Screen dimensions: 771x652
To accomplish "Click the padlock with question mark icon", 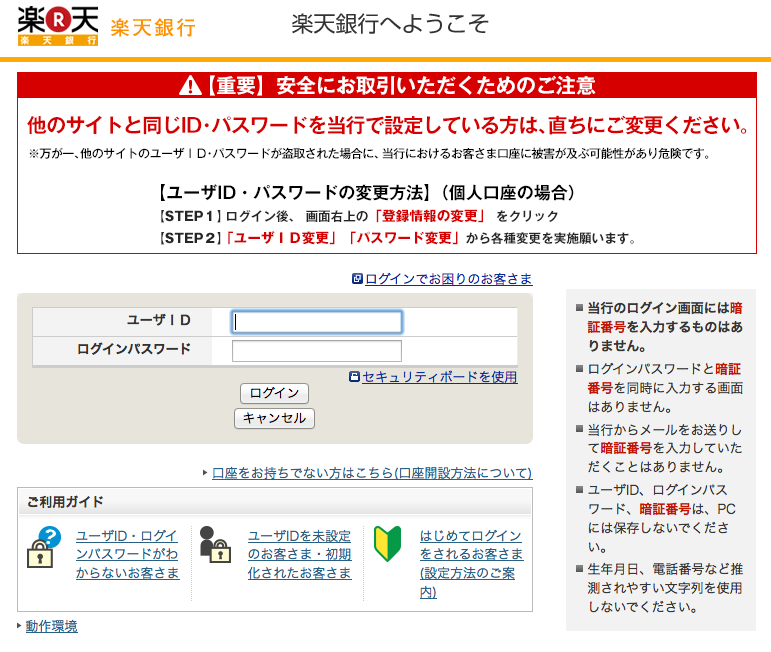I will point(44,547).
